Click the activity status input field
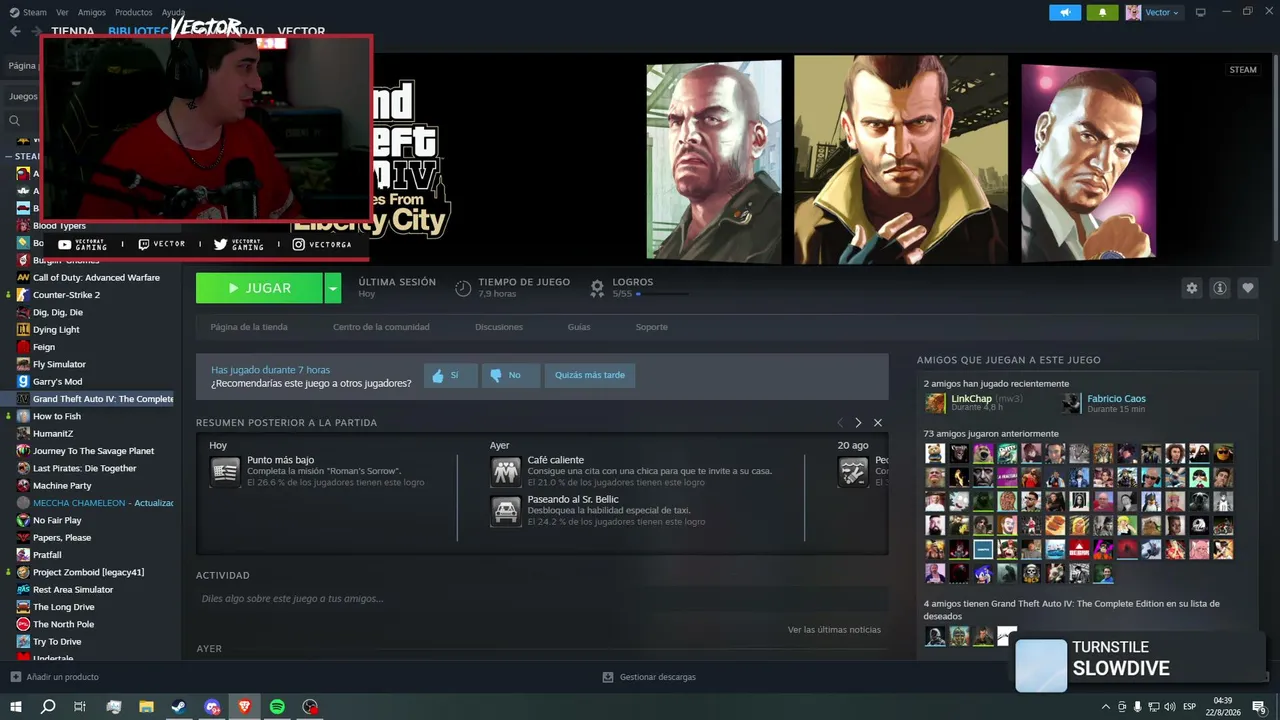Screen dimensions: 1280x720 point(542,599)
